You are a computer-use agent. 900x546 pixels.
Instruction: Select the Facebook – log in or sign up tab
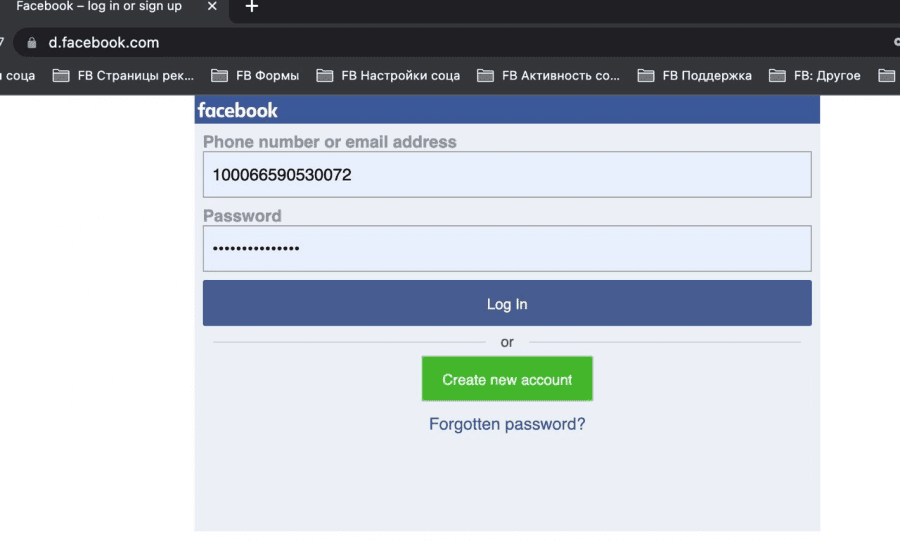pyautogui.click(x=99, y=6)
